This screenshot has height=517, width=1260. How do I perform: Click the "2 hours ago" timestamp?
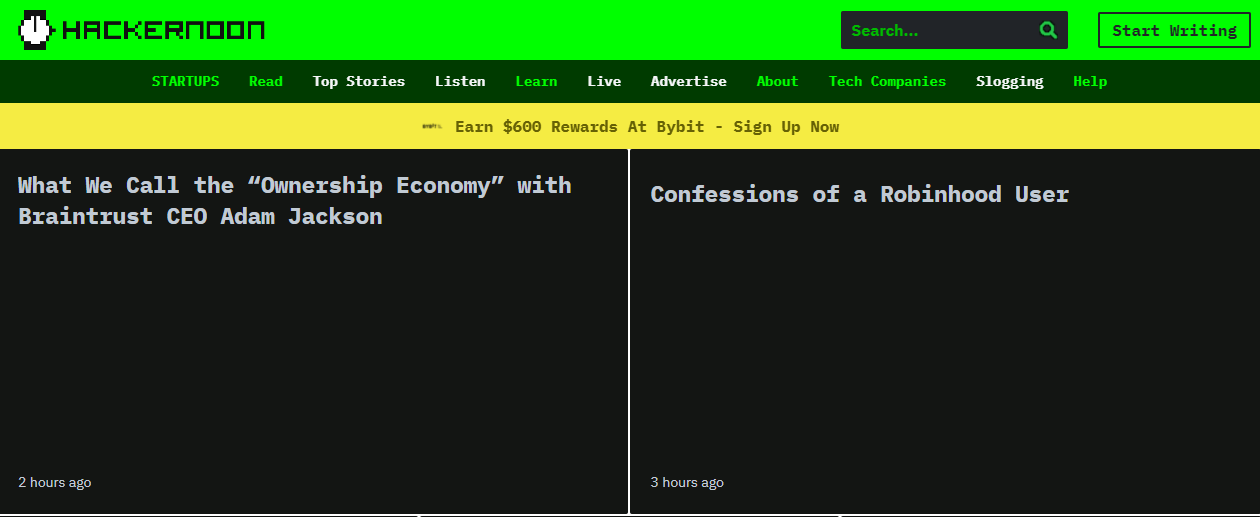click(x=55, y=482)
